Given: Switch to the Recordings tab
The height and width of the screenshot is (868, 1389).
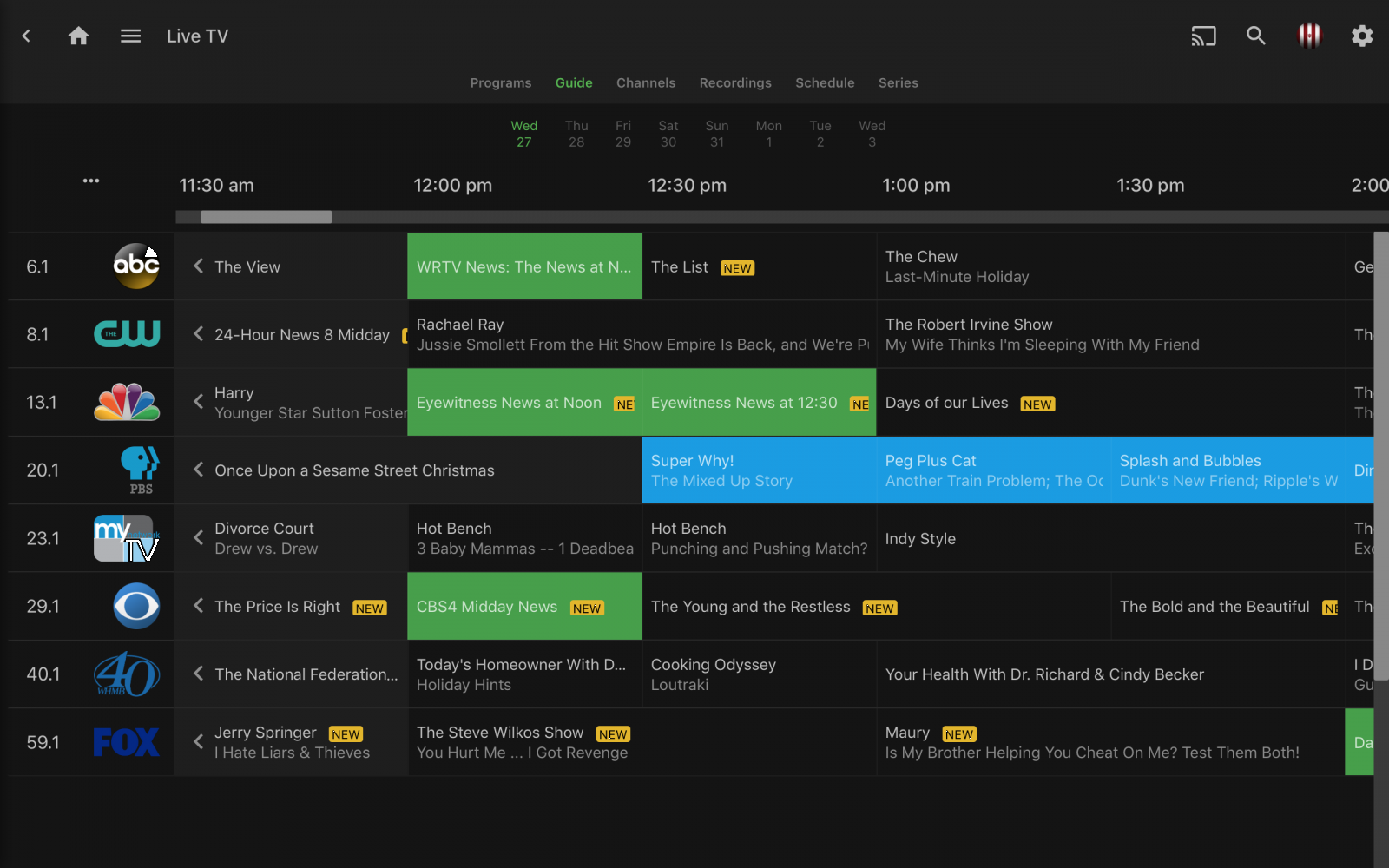Looking at the screenshot, I should tap(735, 82).
